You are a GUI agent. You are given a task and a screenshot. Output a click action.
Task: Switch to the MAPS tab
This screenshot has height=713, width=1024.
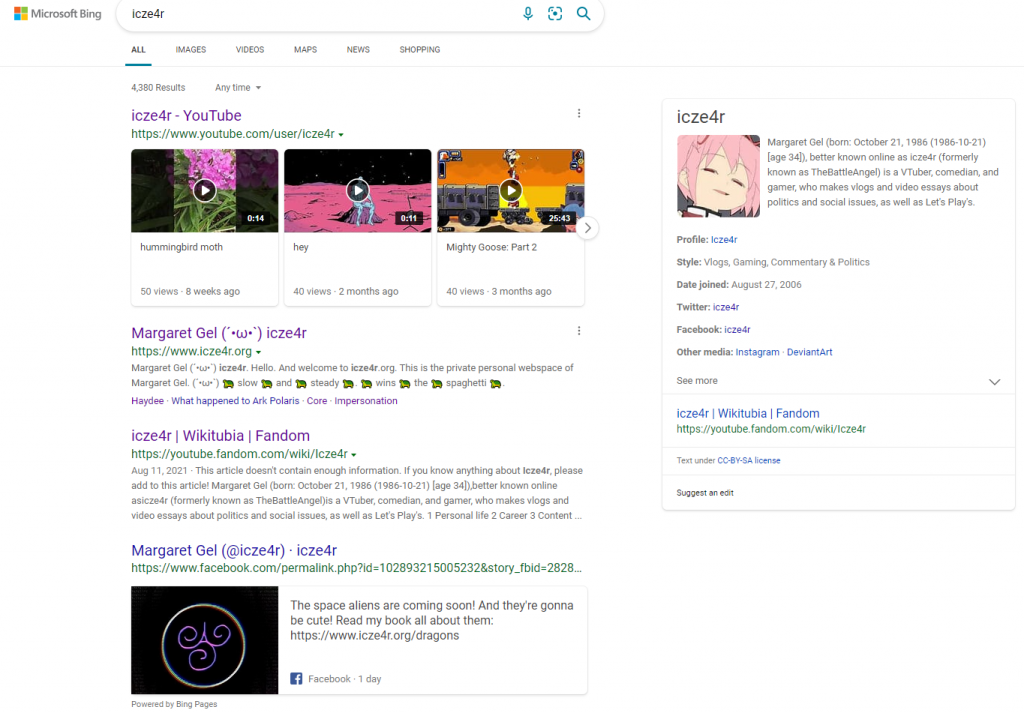pos(306,50)
